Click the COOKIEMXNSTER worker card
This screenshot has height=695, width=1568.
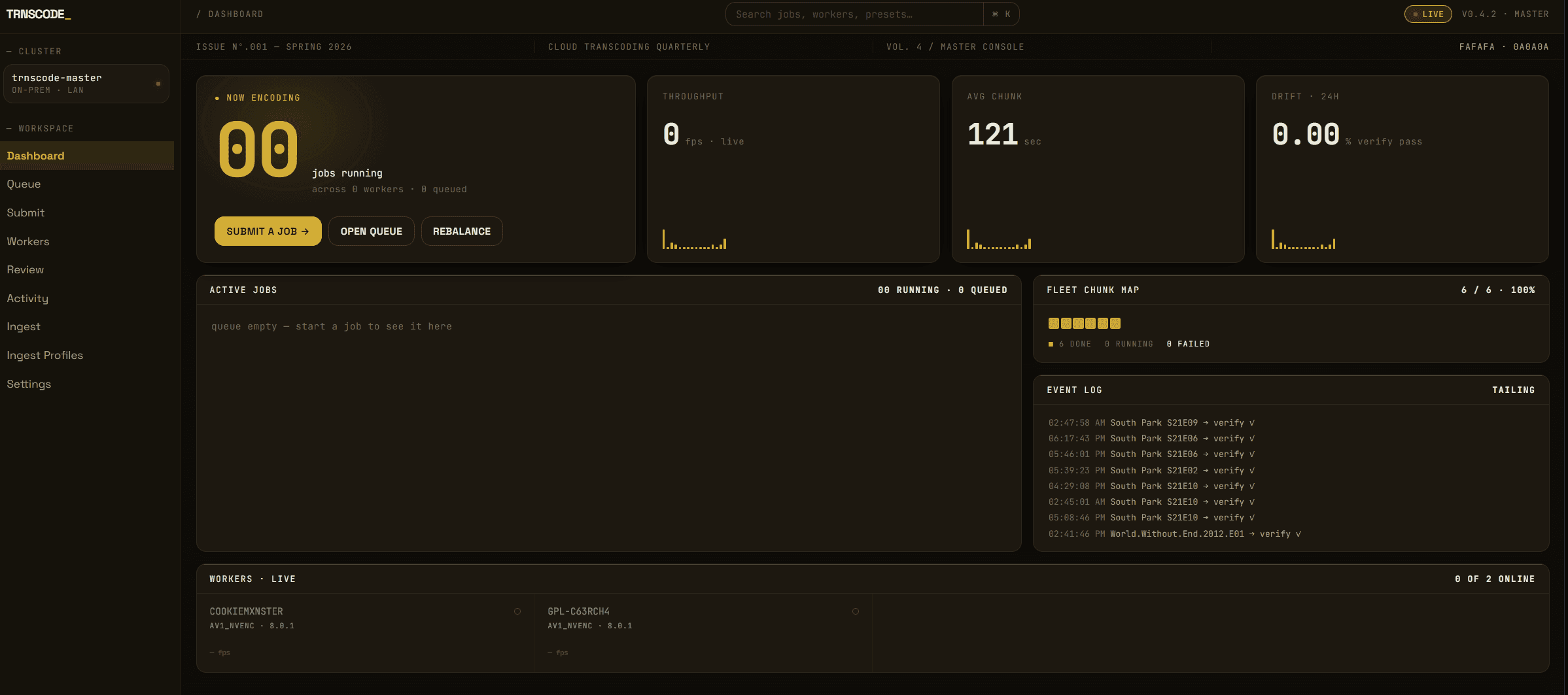(366, 632)
